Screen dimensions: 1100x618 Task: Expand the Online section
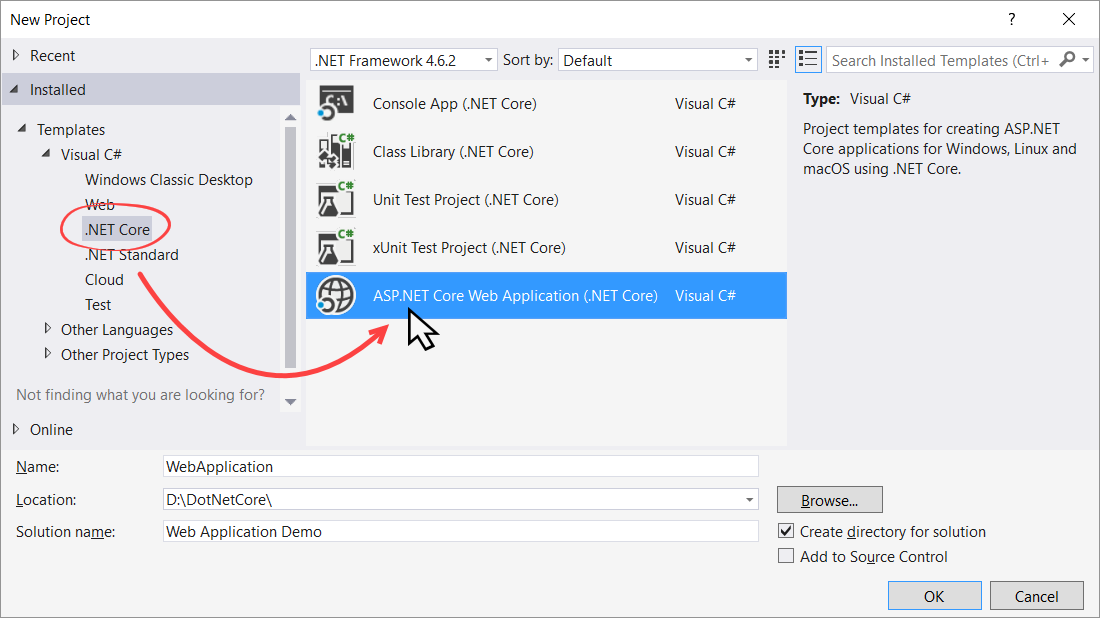16,429
